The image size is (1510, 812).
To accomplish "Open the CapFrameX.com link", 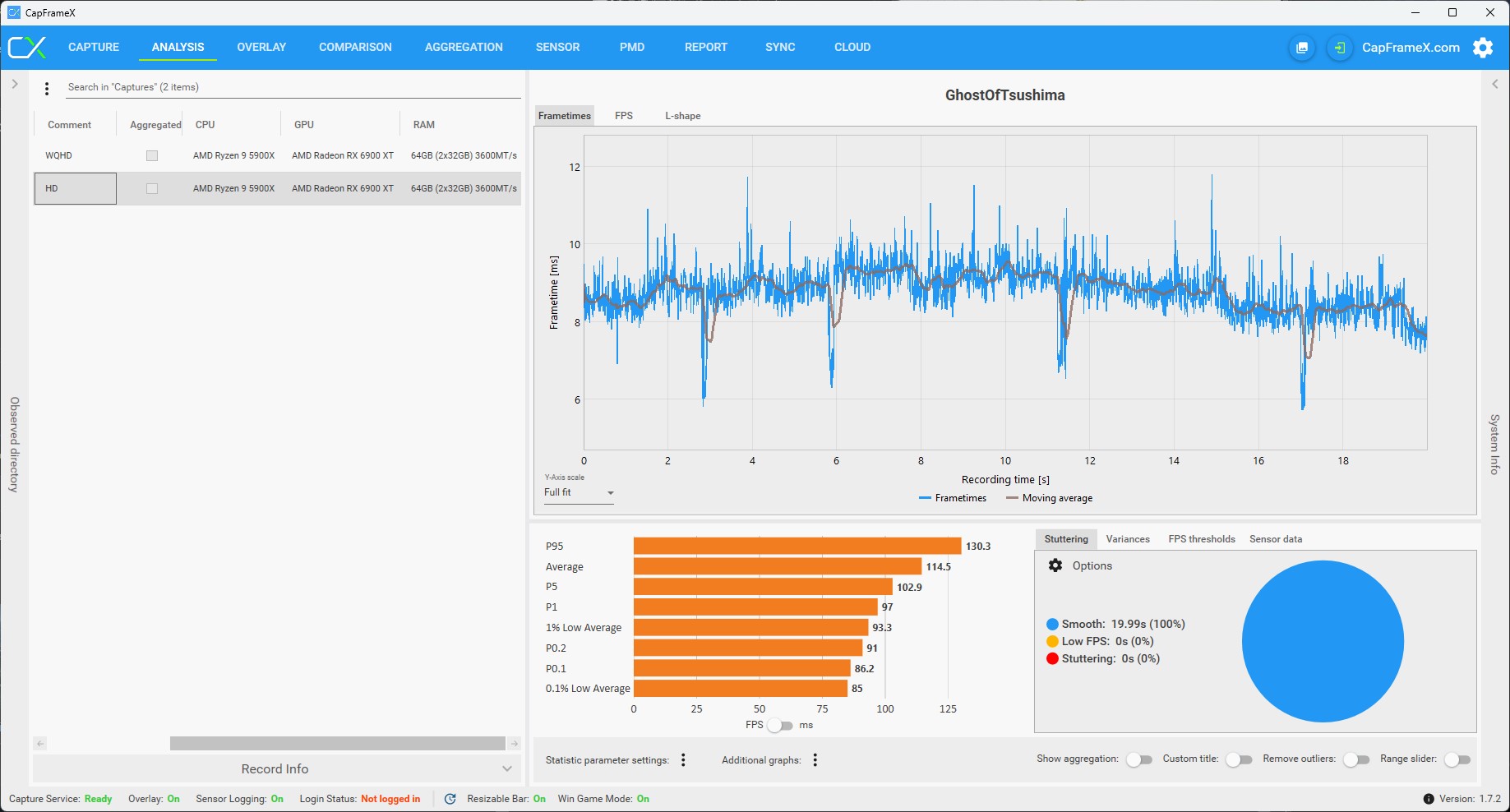I will tap(1411, 48).
